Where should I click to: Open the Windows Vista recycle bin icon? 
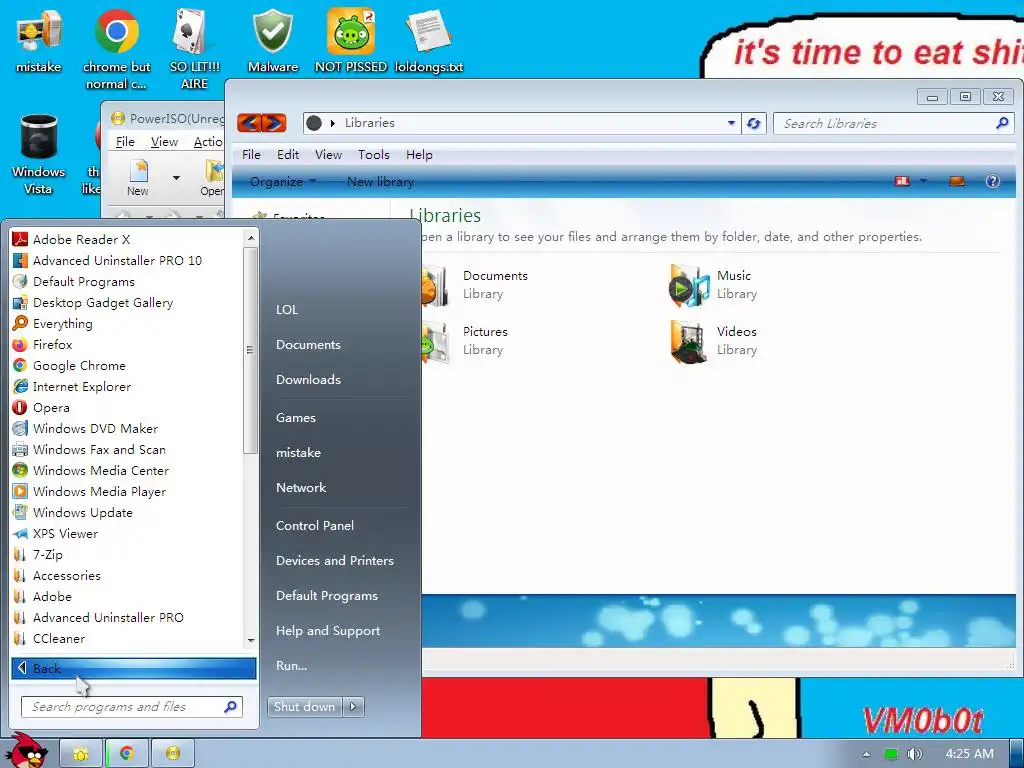pyautogui.click(x=38, y=154)
